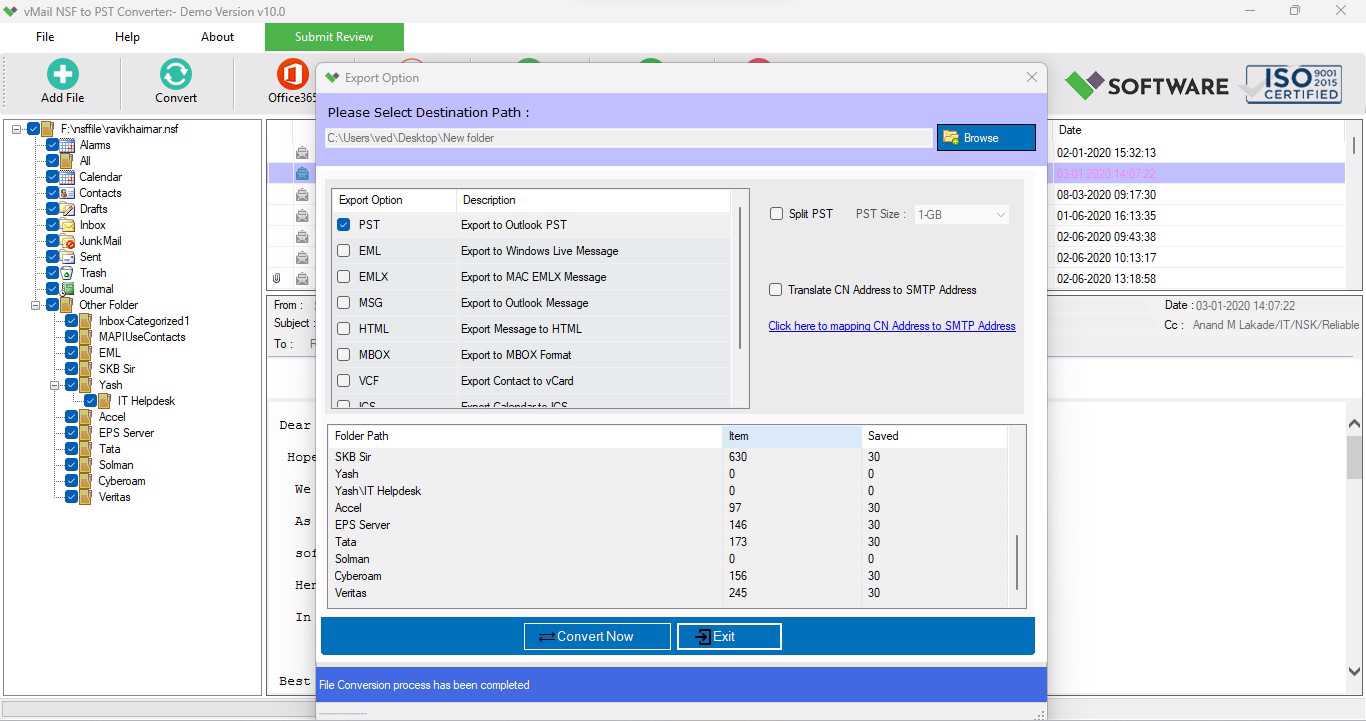This screenshot has width=1366, height=721.
Task: Click the Folder Path column header
Action: pos(525,436)
